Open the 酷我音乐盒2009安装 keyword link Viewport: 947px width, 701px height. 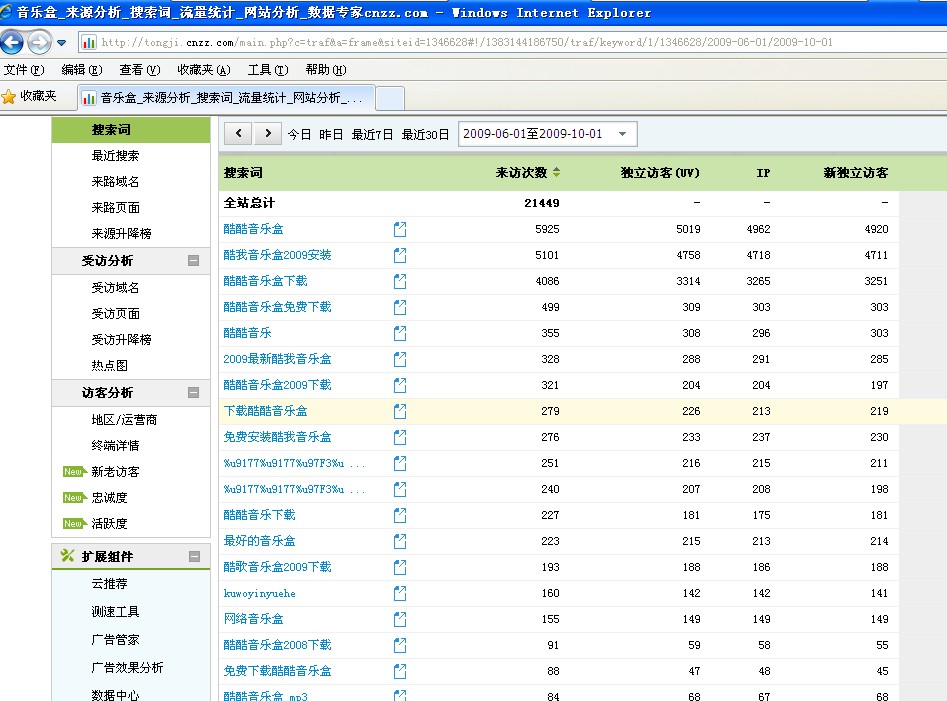coord(277,255)
